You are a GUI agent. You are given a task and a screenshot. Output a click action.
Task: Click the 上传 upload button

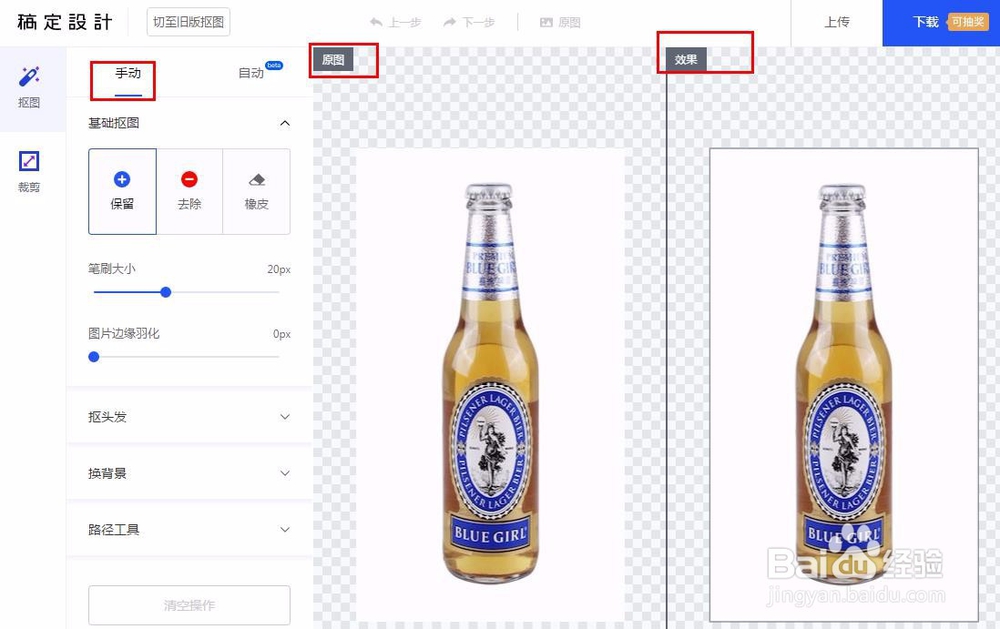837,22
